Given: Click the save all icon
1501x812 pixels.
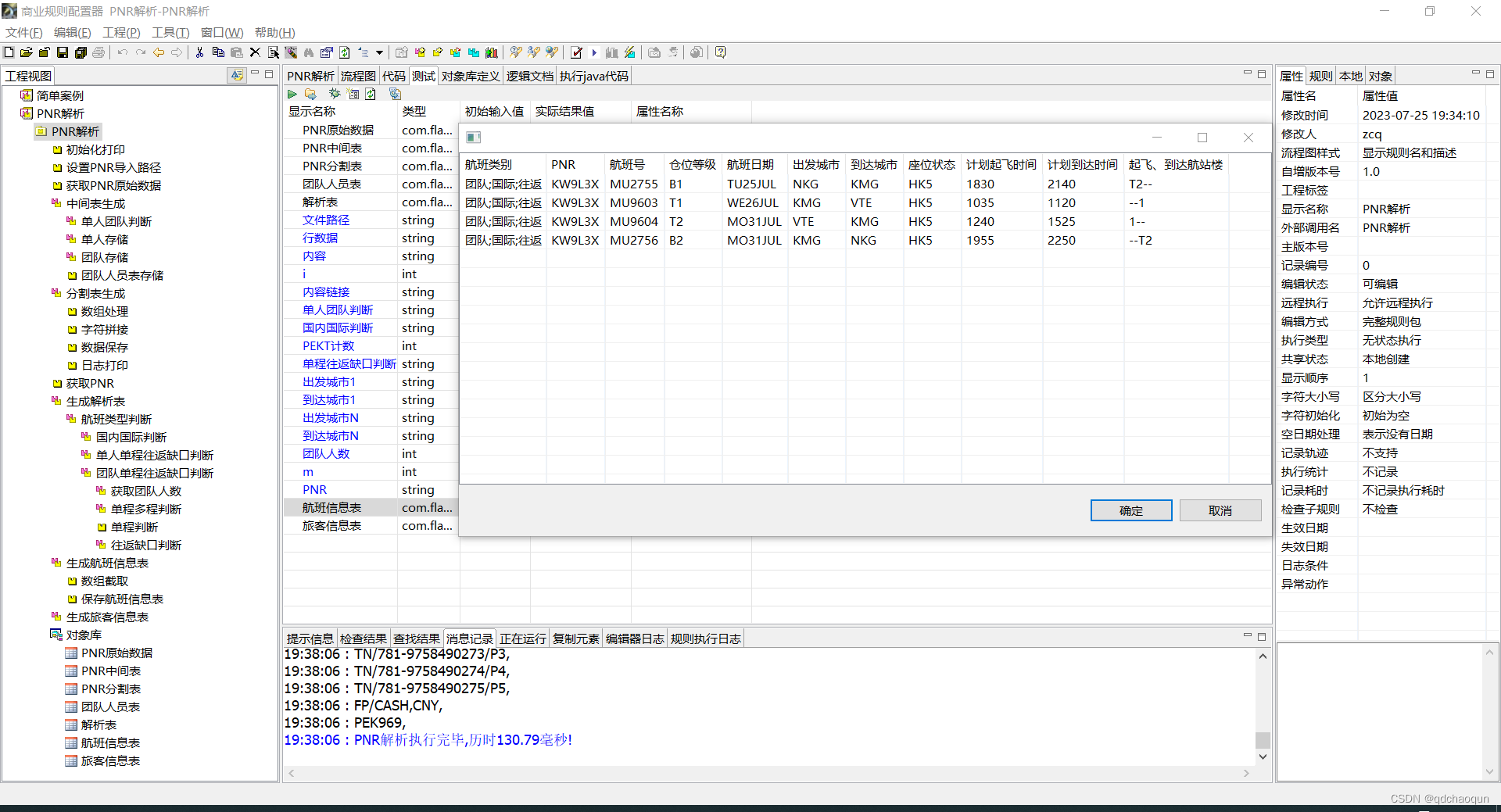Looking at the screenshot, I should (x=81, y=52).
